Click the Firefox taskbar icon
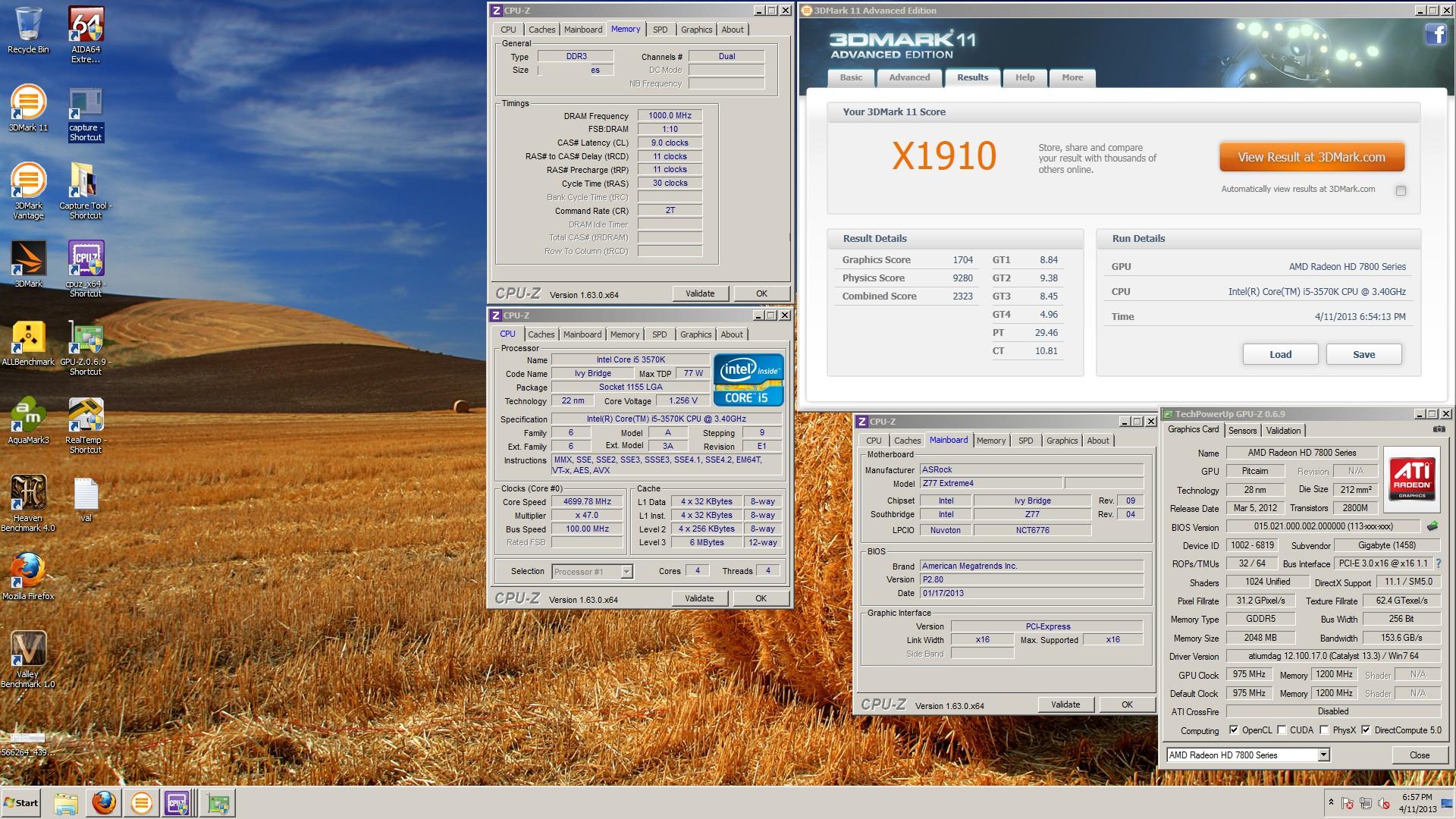This screenshot has width=1456, height=819. [x=104, y=803]
